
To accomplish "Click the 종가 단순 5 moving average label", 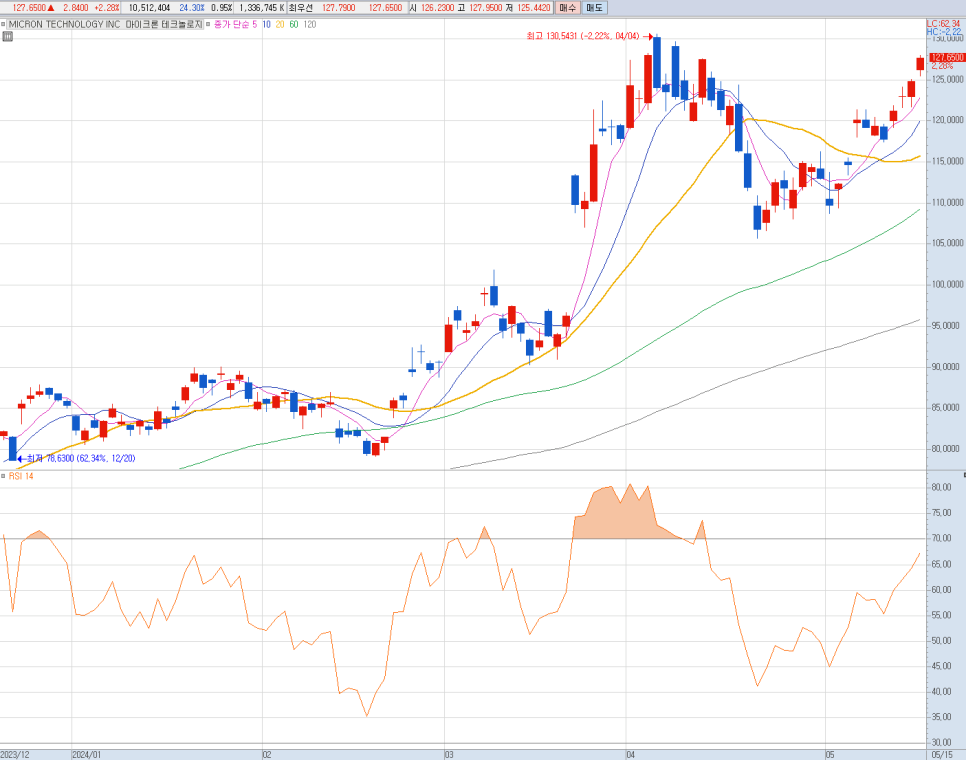I will click(x=235, y=25).
